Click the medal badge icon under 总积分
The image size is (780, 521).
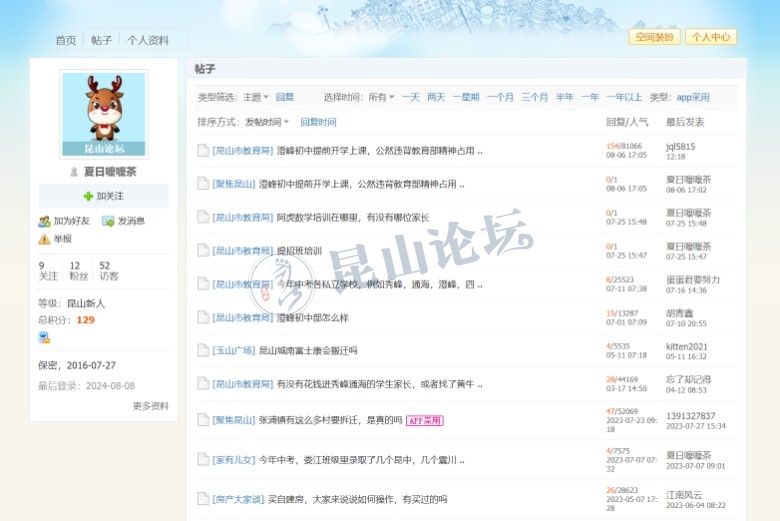(x=44, y=338)
